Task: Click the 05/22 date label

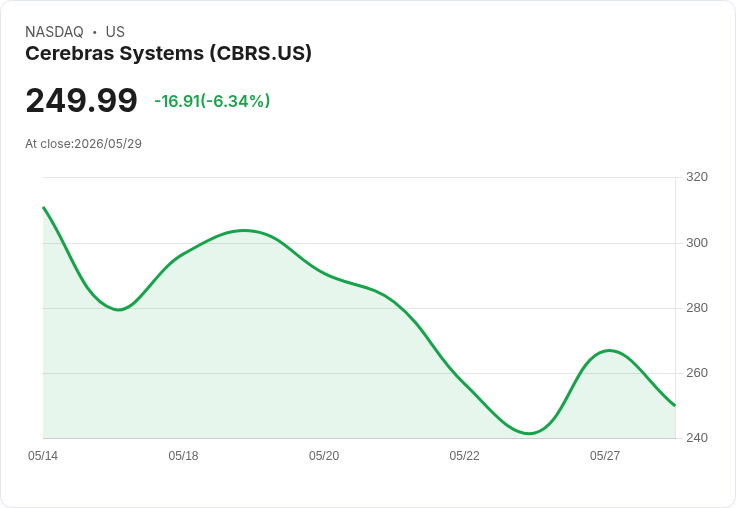Action: pos(464,456)
